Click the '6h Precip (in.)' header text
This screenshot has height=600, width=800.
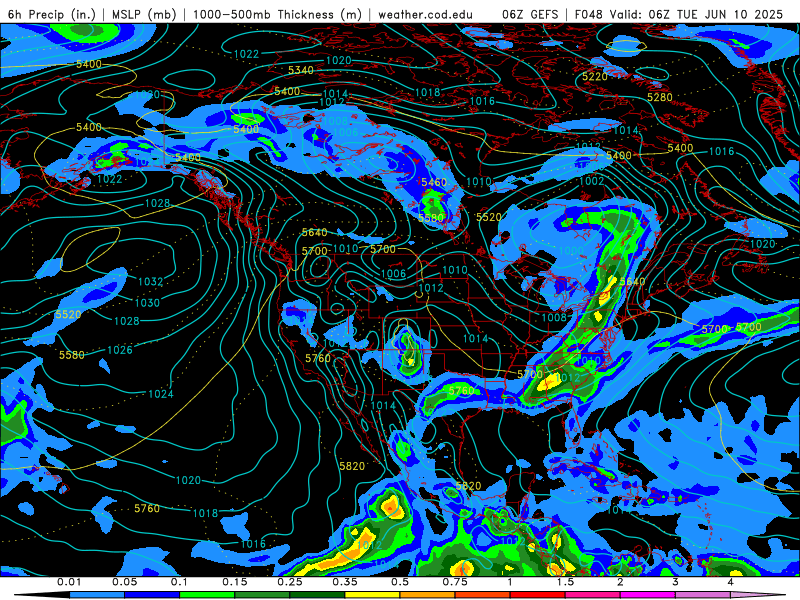pos(52,14)
